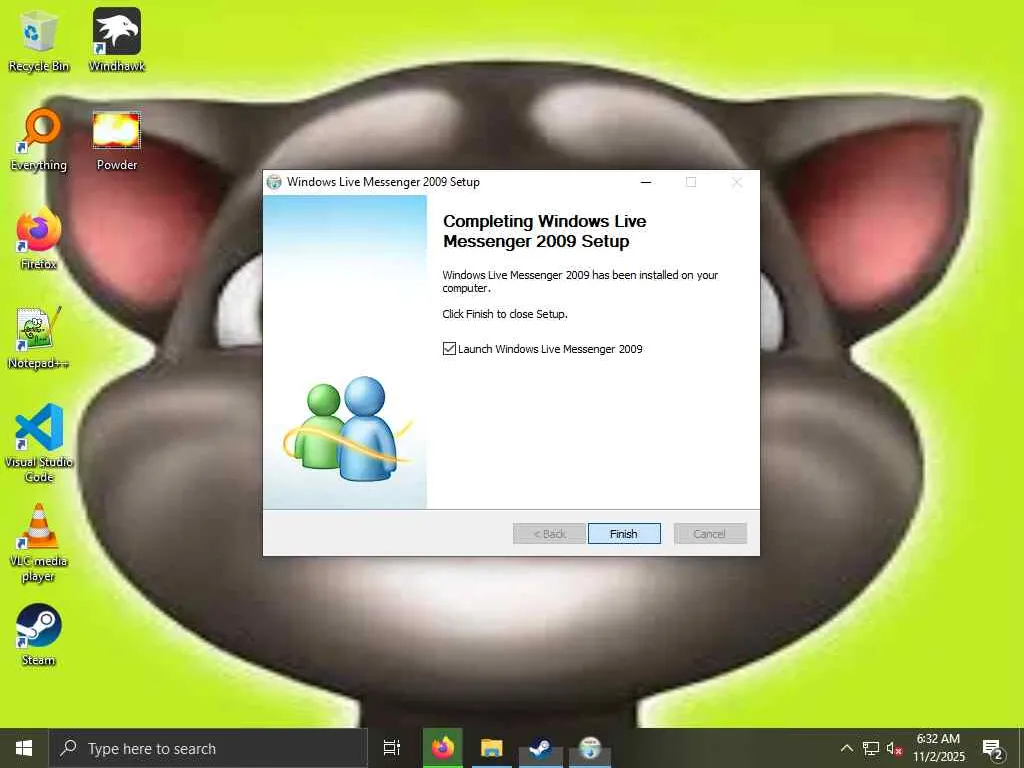Open the network status tray icon
1024x768 pixels.
point(871,748)
